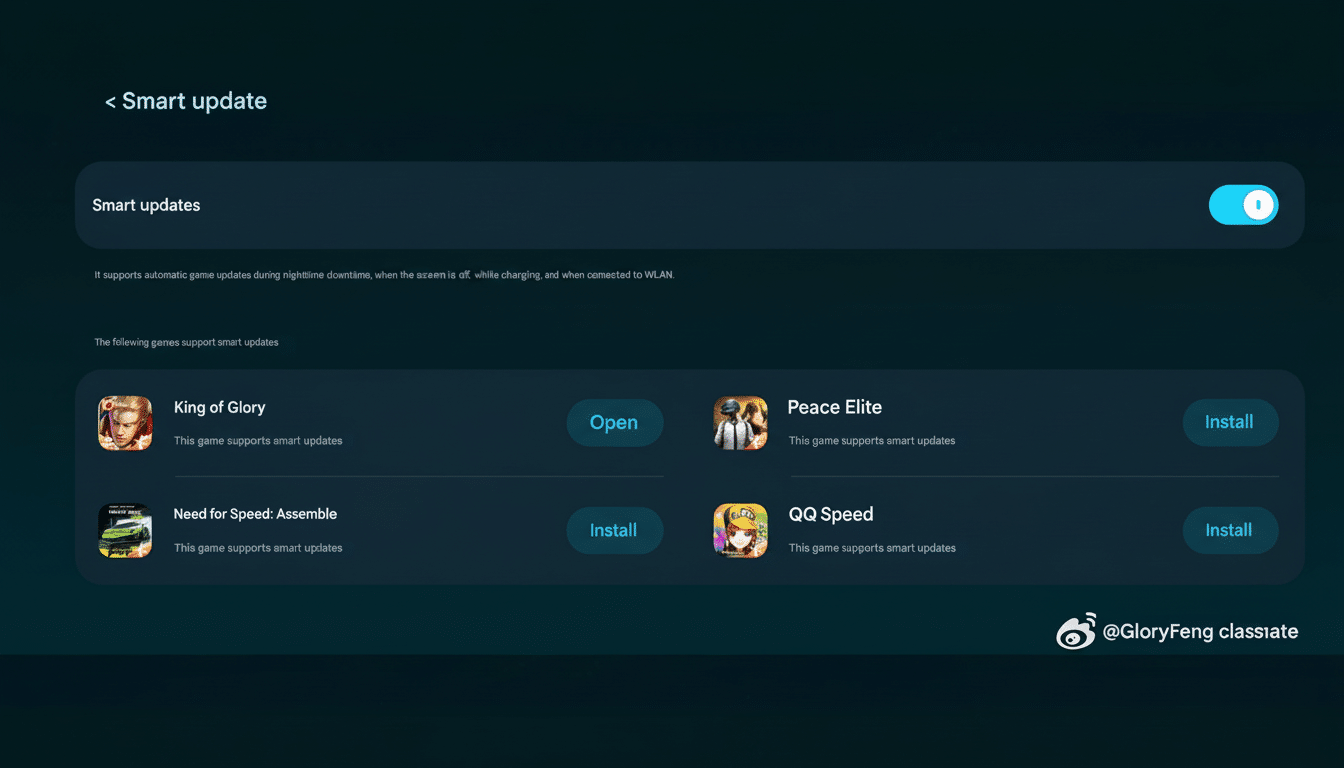1344x768 pixels.
Task: Click the supported games caption text
Action: pos(186,341)
